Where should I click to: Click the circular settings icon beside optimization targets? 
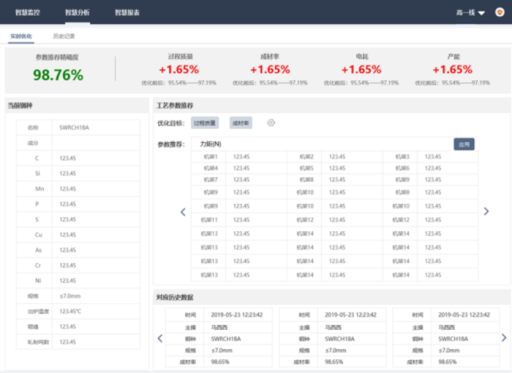point(271,123)
